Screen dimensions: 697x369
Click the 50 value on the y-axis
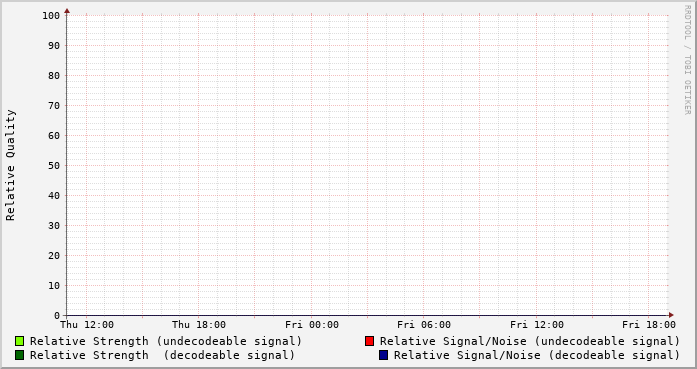[54, 166]
